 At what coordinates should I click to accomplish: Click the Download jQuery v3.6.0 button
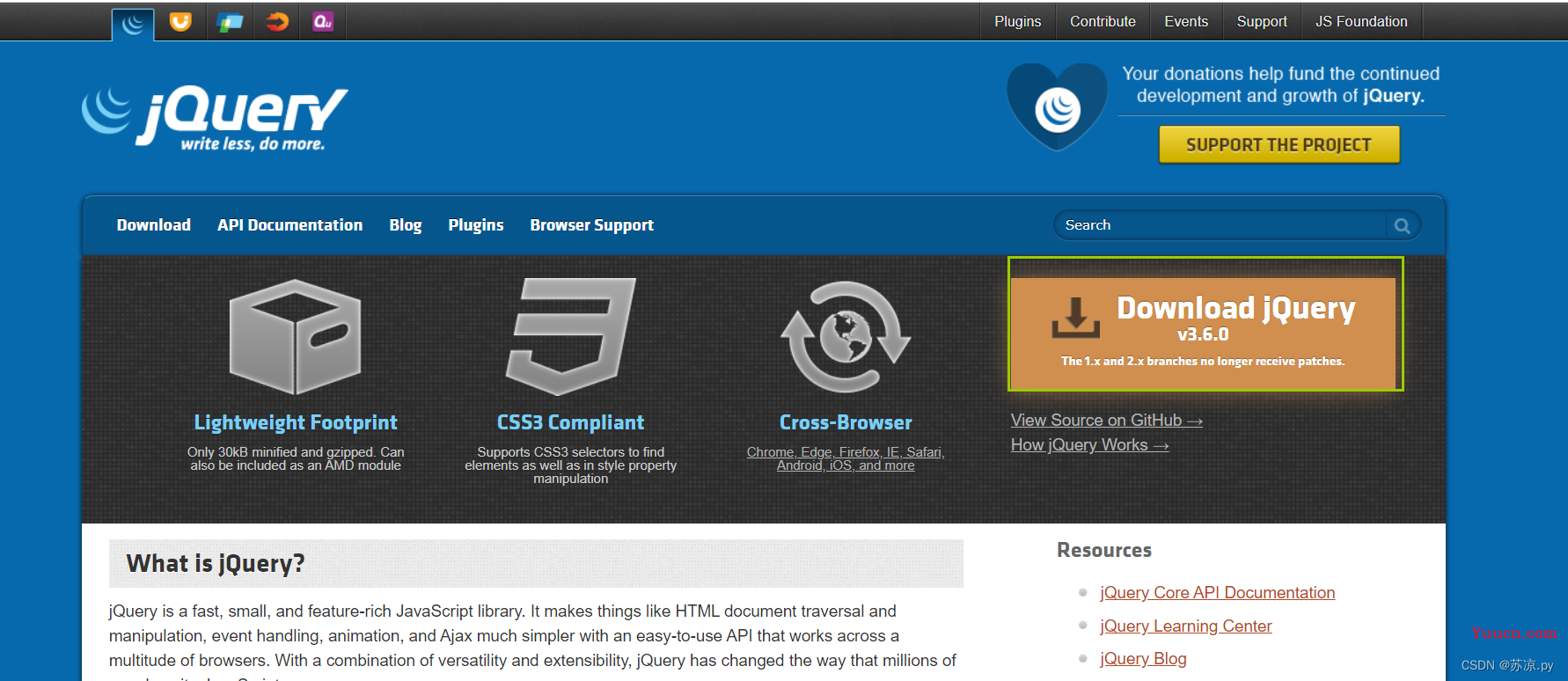(x=1203, y=333)
